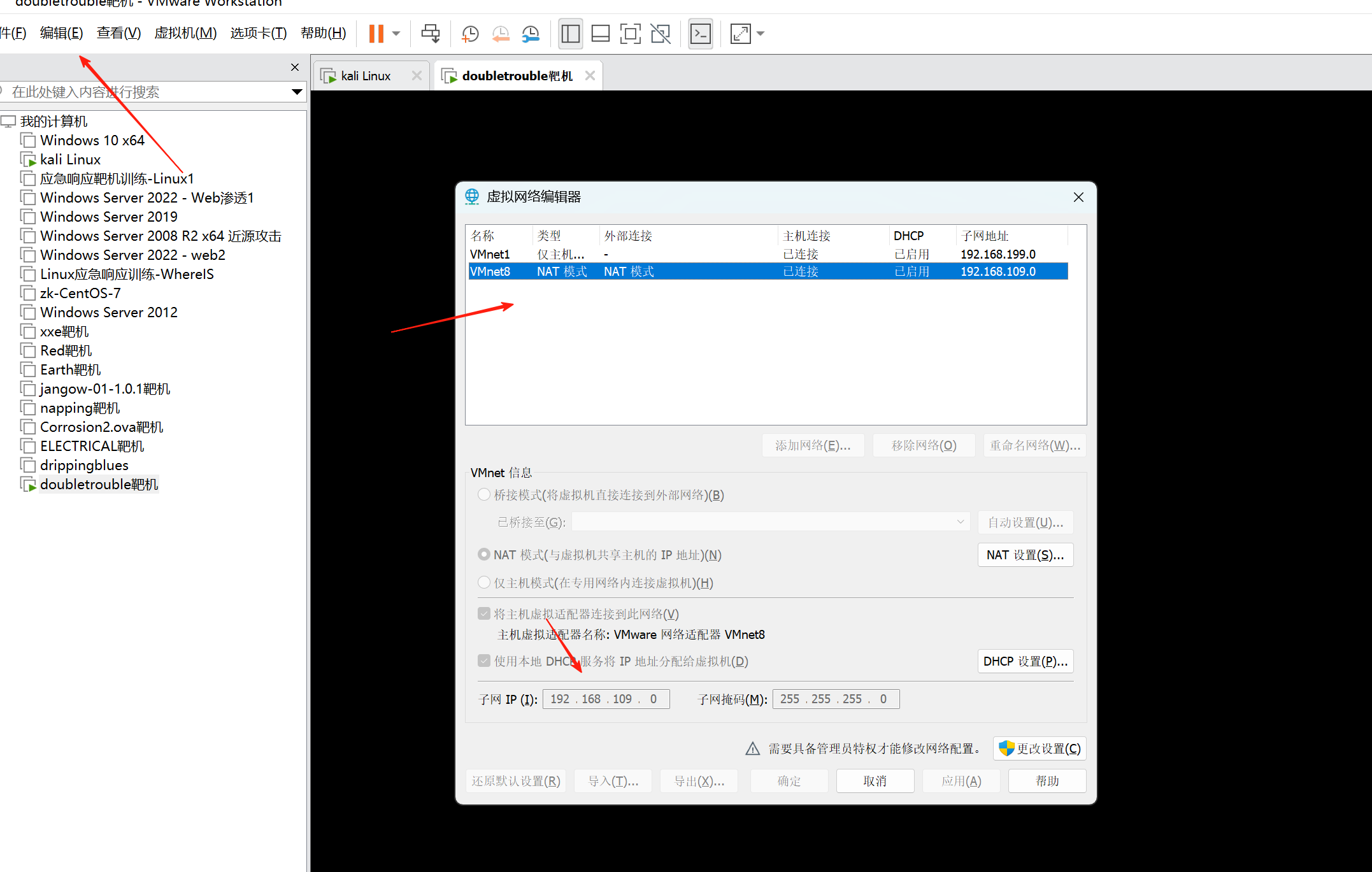1372x872 pixels.
Task: Select Windows Server 2019 VM
Action: tap(109, 217)
